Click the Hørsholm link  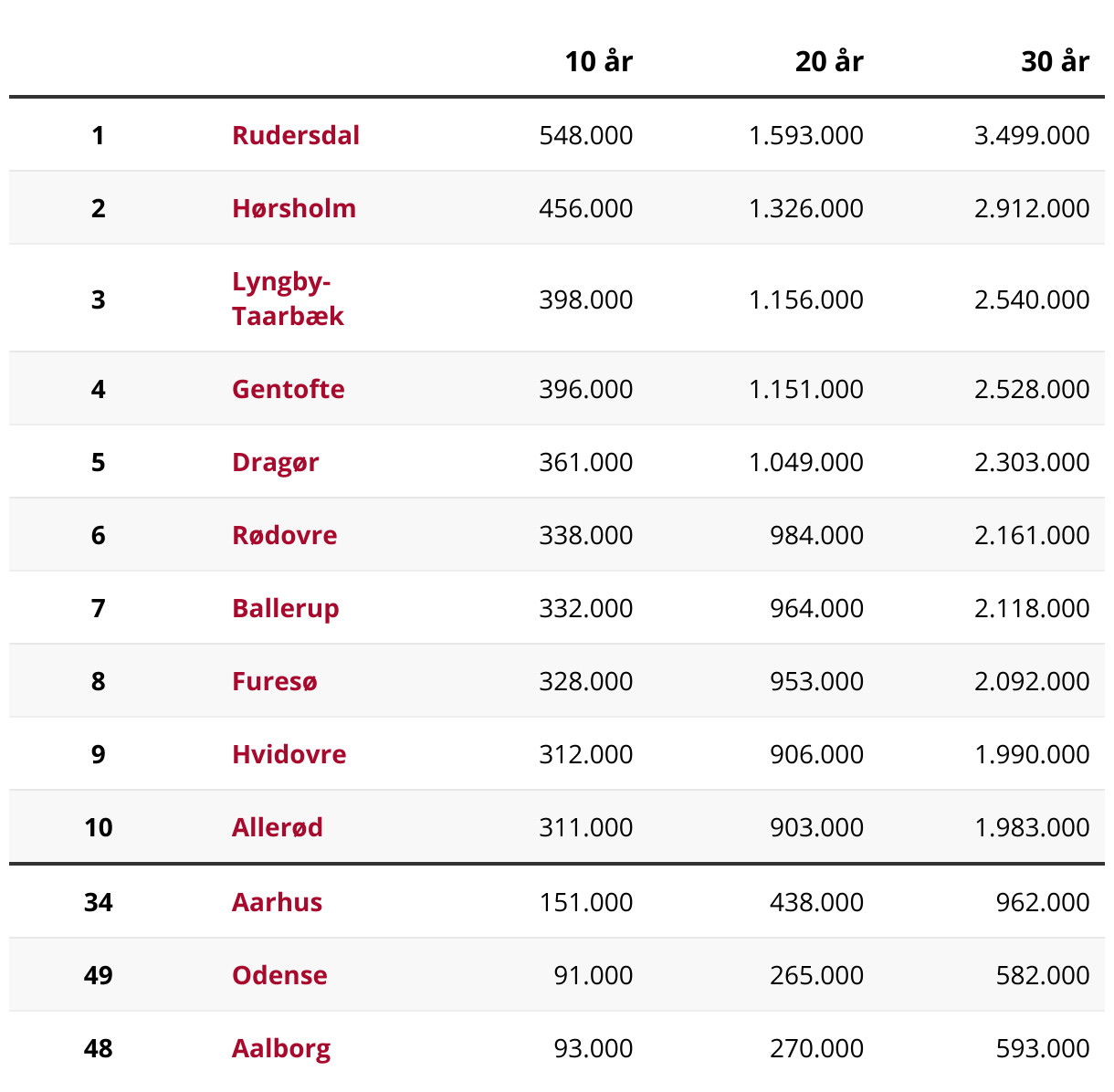tap(293, 208)
